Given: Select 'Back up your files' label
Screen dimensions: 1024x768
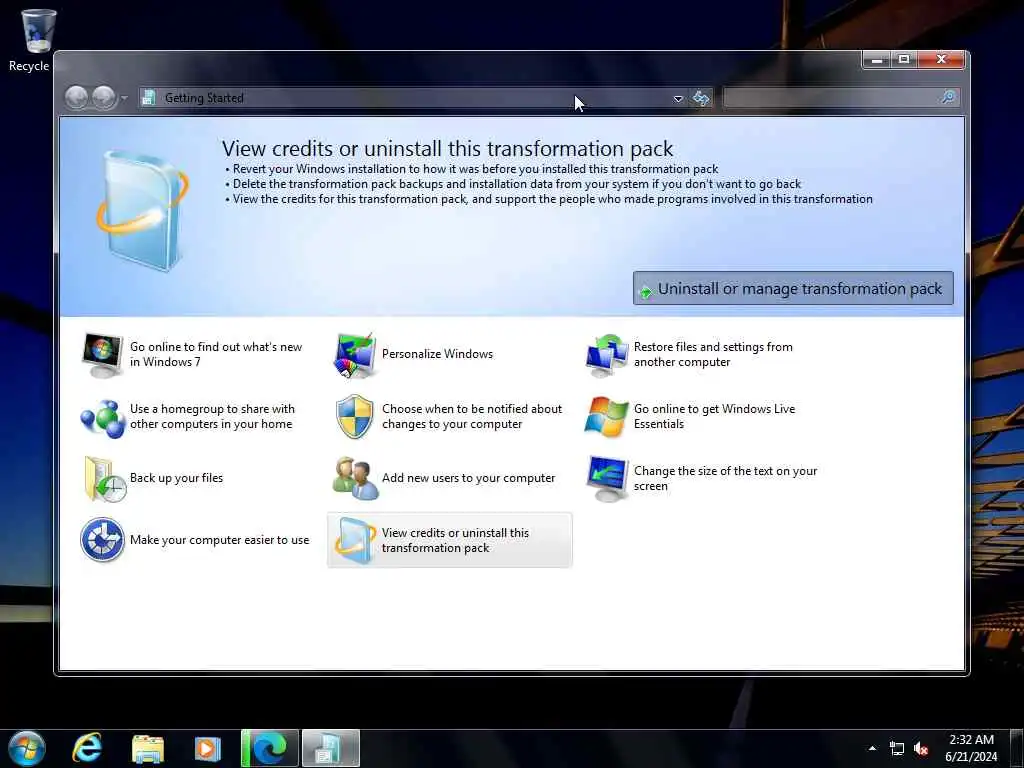Looking at the screenshot, I should click(x=176, y=478).
